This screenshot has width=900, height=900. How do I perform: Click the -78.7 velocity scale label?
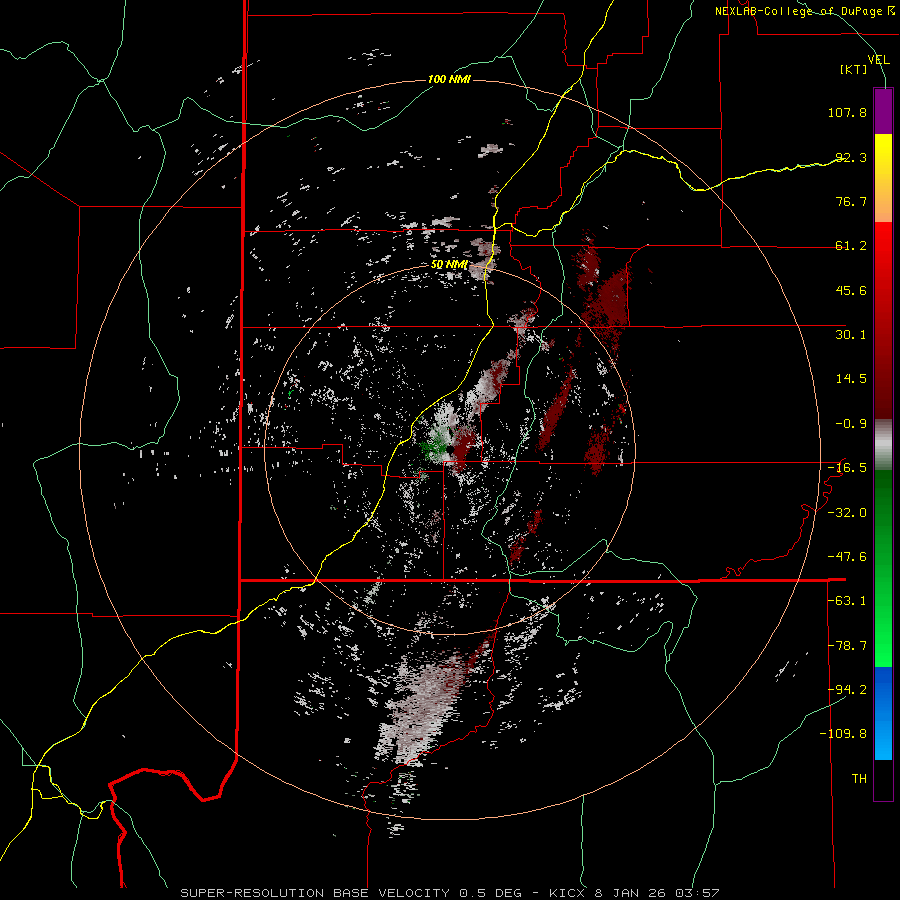(847, 646)
